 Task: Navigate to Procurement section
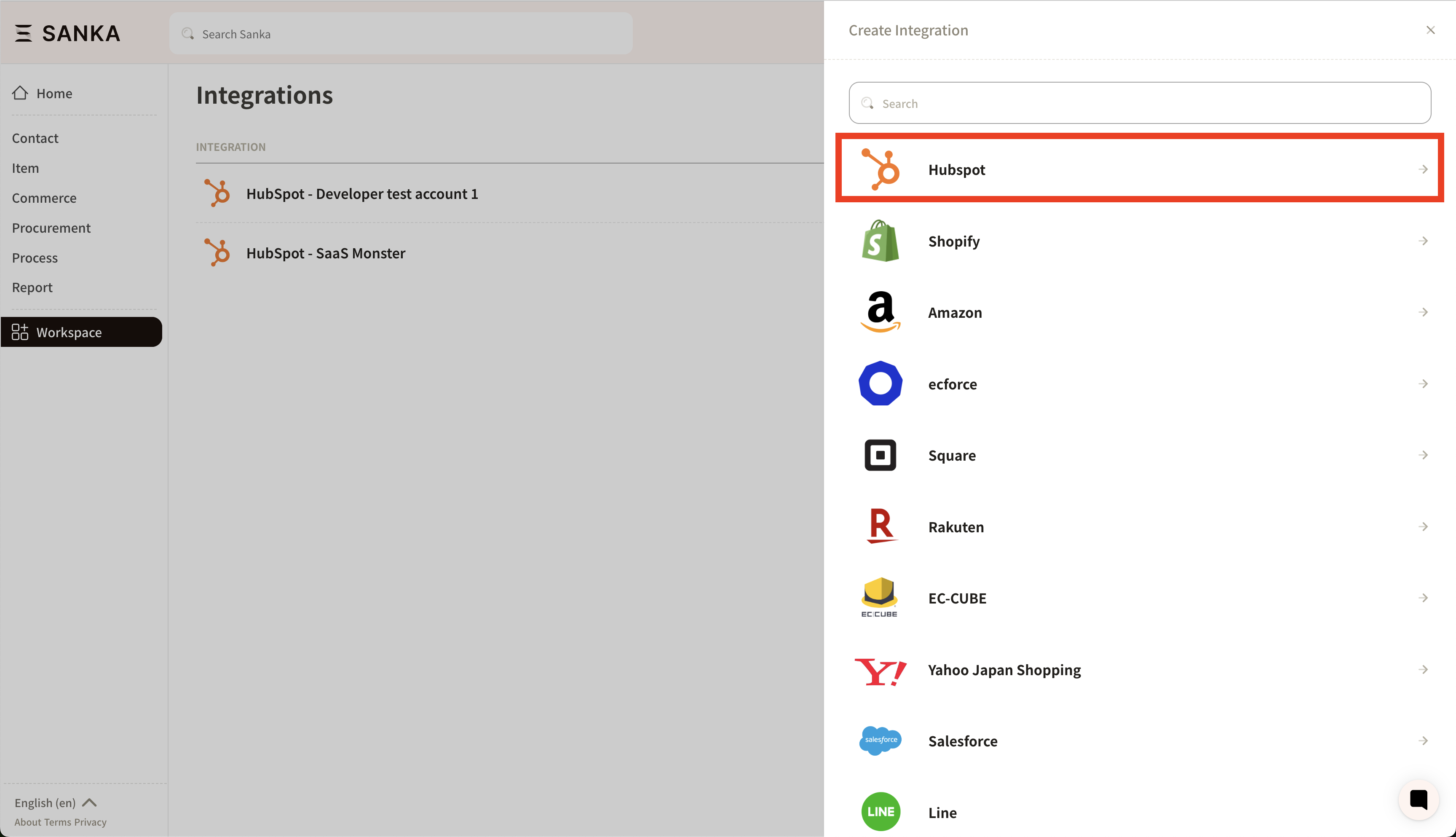point(51,228)
